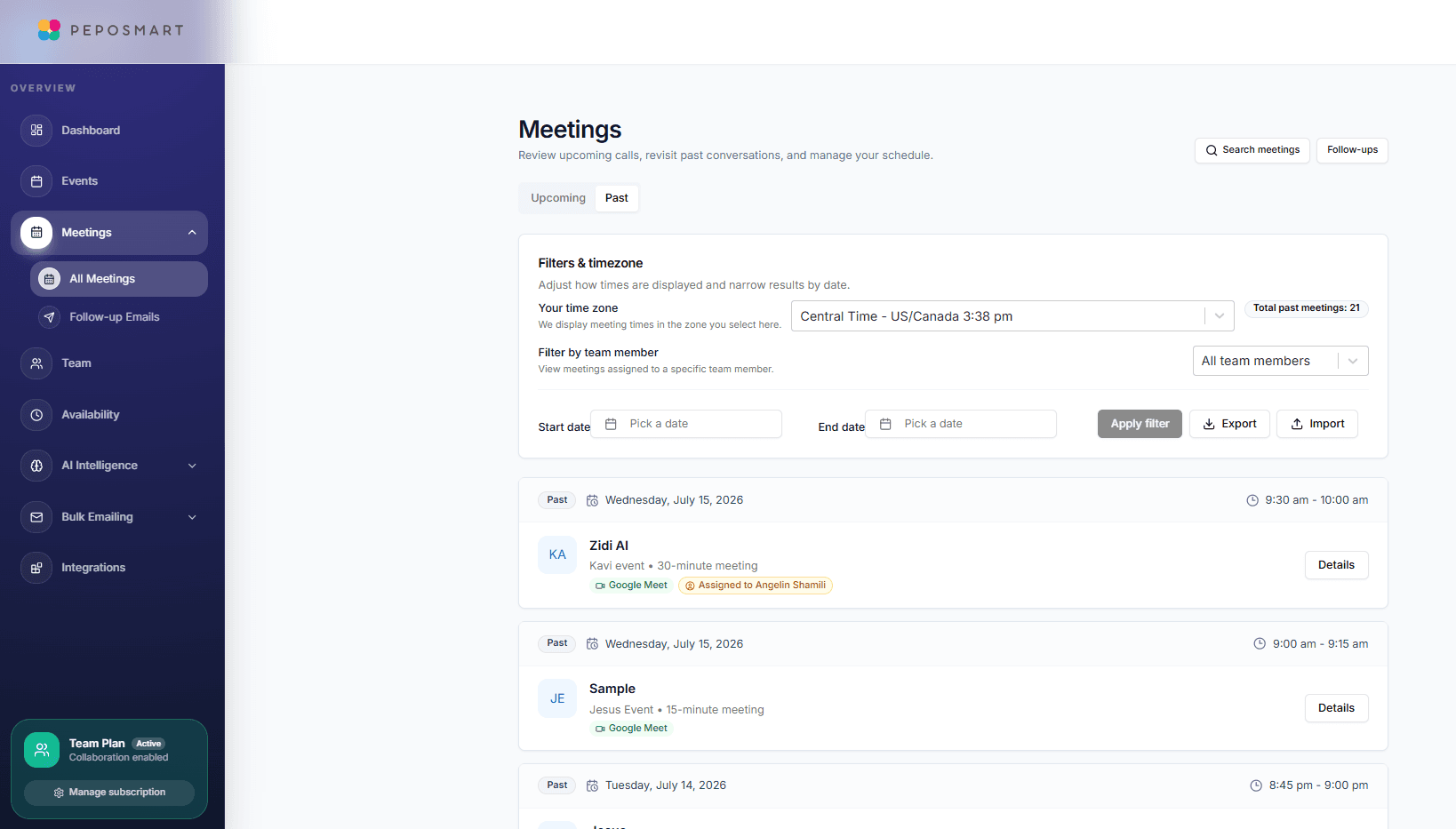The width and height of the screenshot is (1456, 829).
Task: Click the calendar icon in End date field
Action: coord(885,424)
